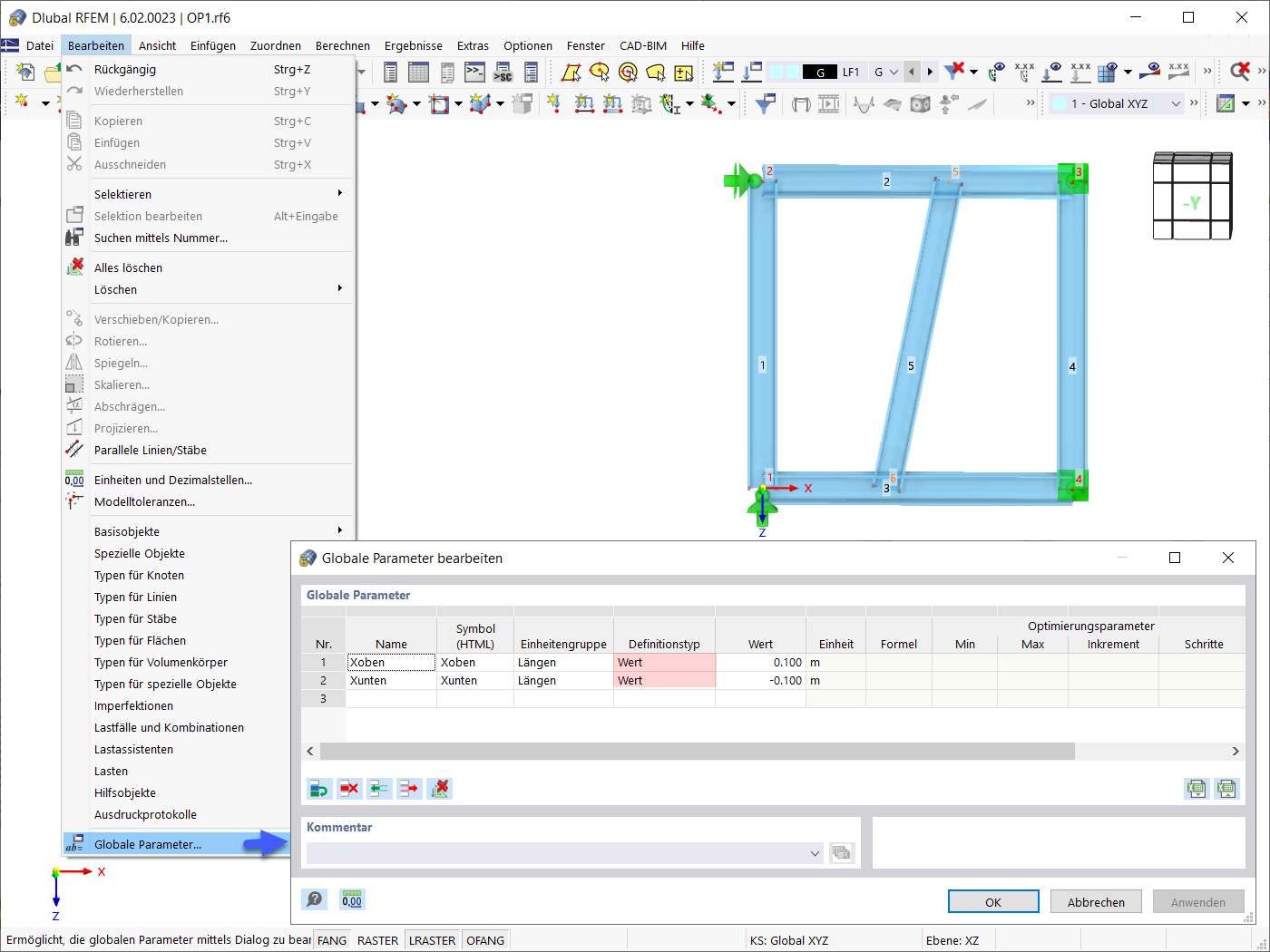Screen dimensions: 1270x952
Task: Toggle OFANG in the status bar
Action: pos(485,940)
